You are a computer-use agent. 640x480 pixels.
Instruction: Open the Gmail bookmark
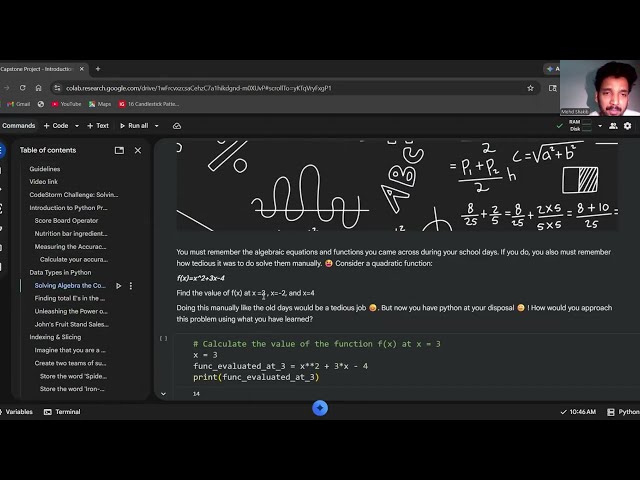pos(19,104)
